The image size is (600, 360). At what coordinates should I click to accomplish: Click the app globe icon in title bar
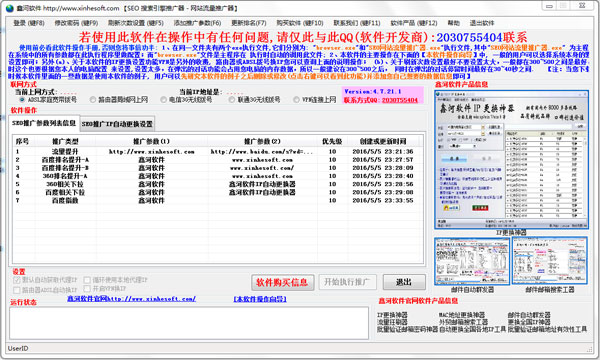(10, 8)
